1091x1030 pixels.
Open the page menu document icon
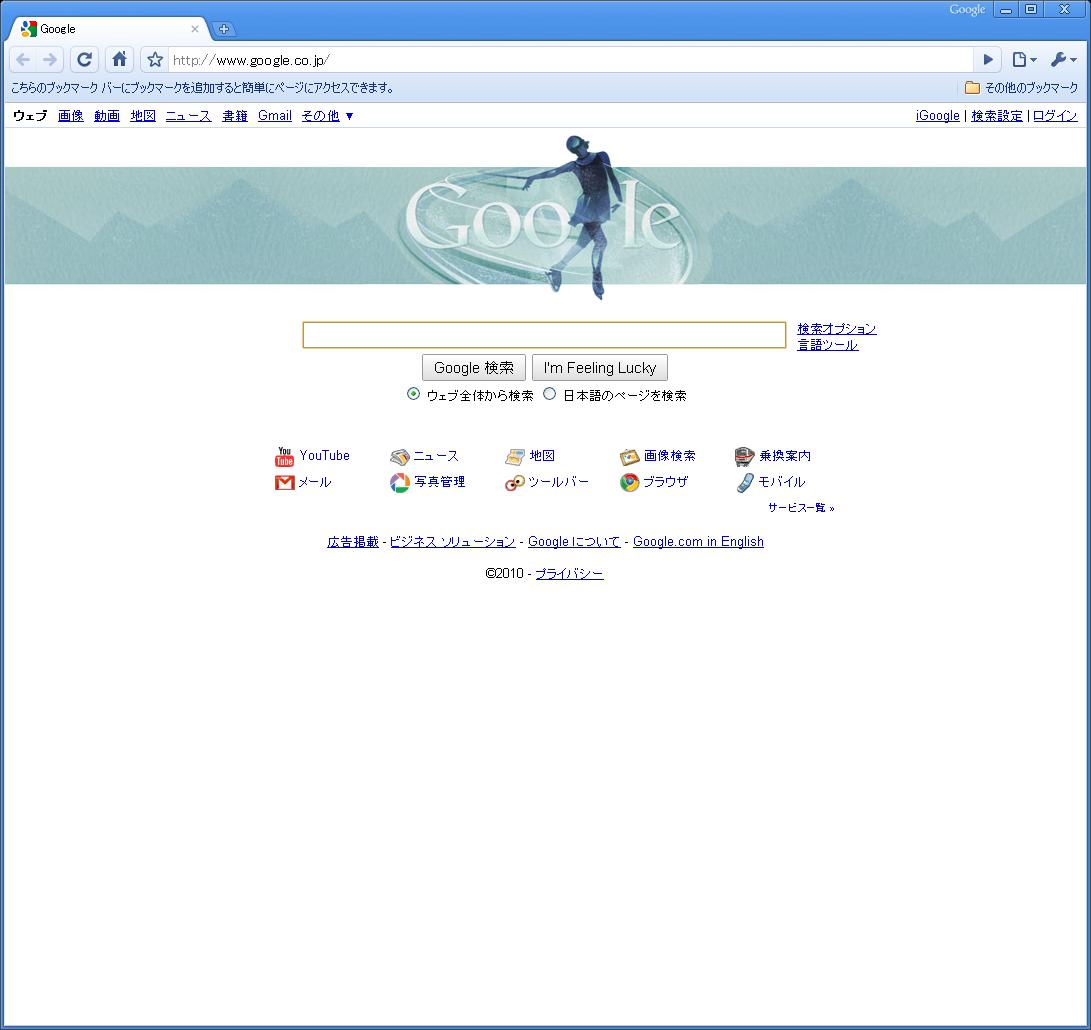tap(1024, 60)
